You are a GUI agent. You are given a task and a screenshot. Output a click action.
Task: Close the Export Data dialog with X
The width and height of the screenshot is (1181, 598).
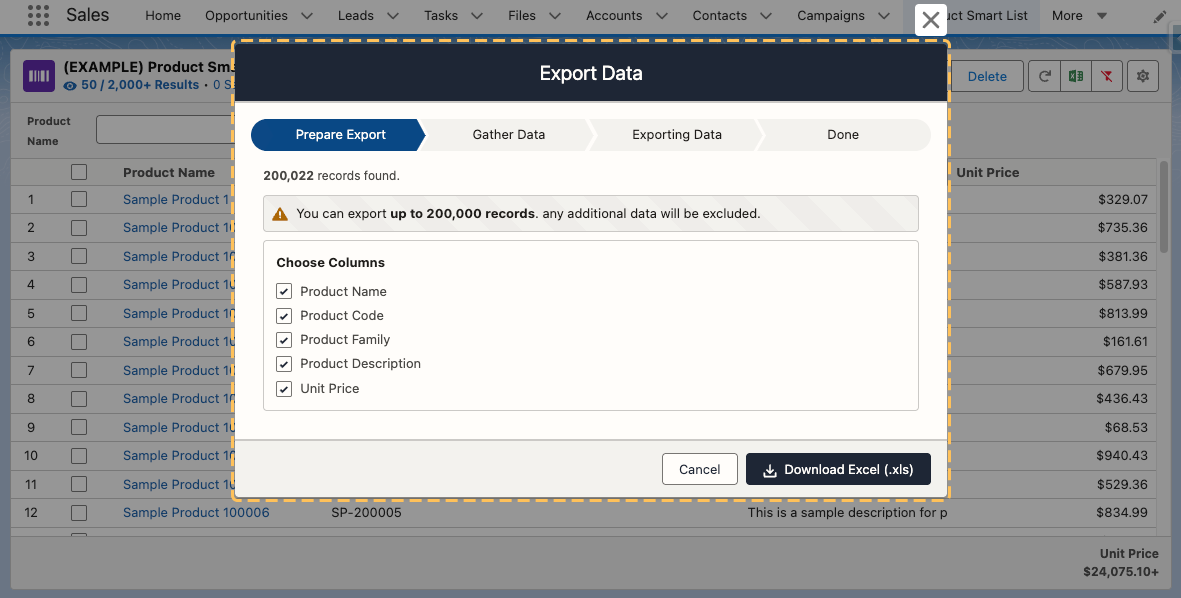[930, 20]
